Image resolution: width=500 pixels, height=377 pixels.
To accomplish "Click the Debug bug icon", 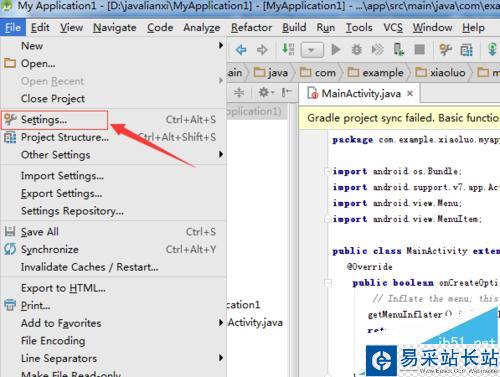I will pos(357,50).
